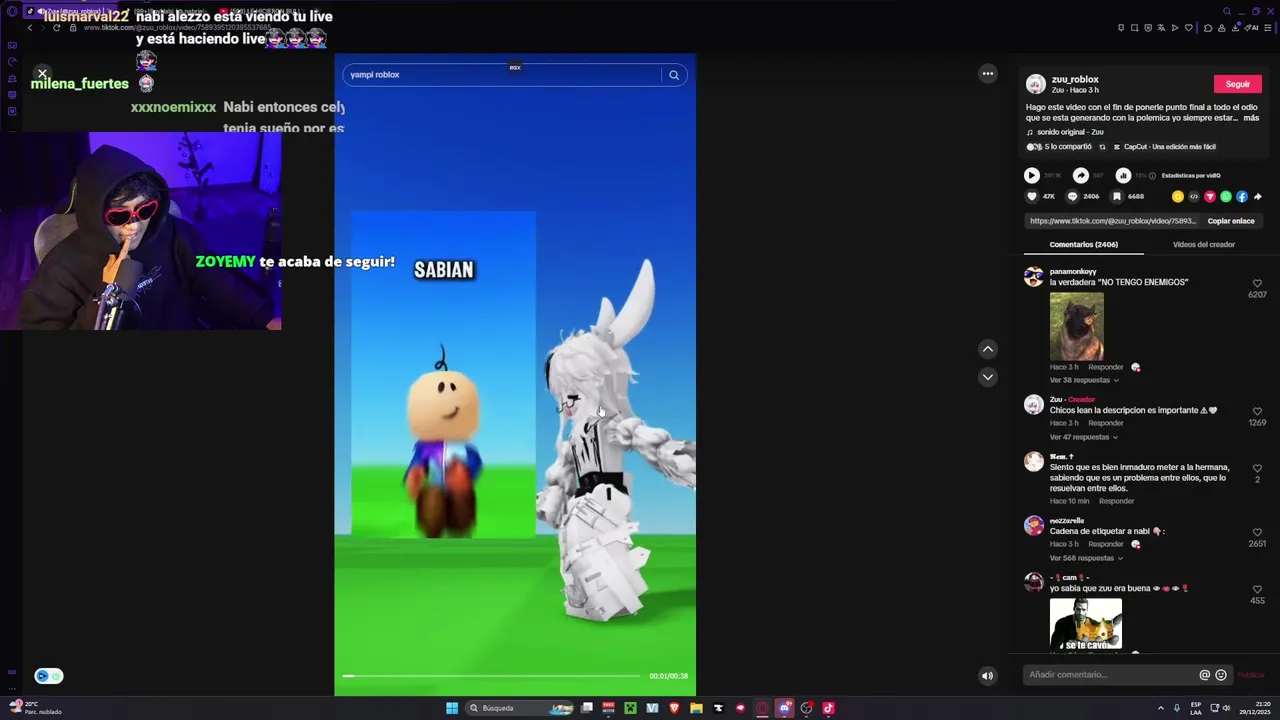Open the dog image in panamonkeyy's comment
This screenshot has width=1280, height=720.
coord(1077,326)
